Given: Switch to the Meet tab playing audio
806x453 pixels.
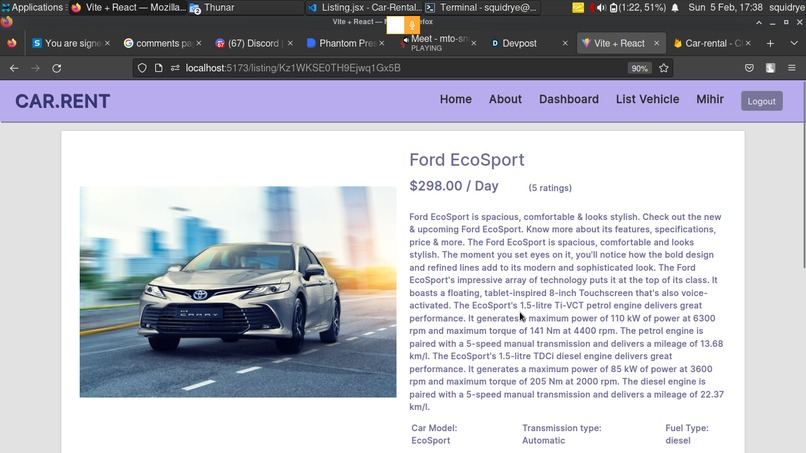Looking at the screenshot, I should 436,43.
